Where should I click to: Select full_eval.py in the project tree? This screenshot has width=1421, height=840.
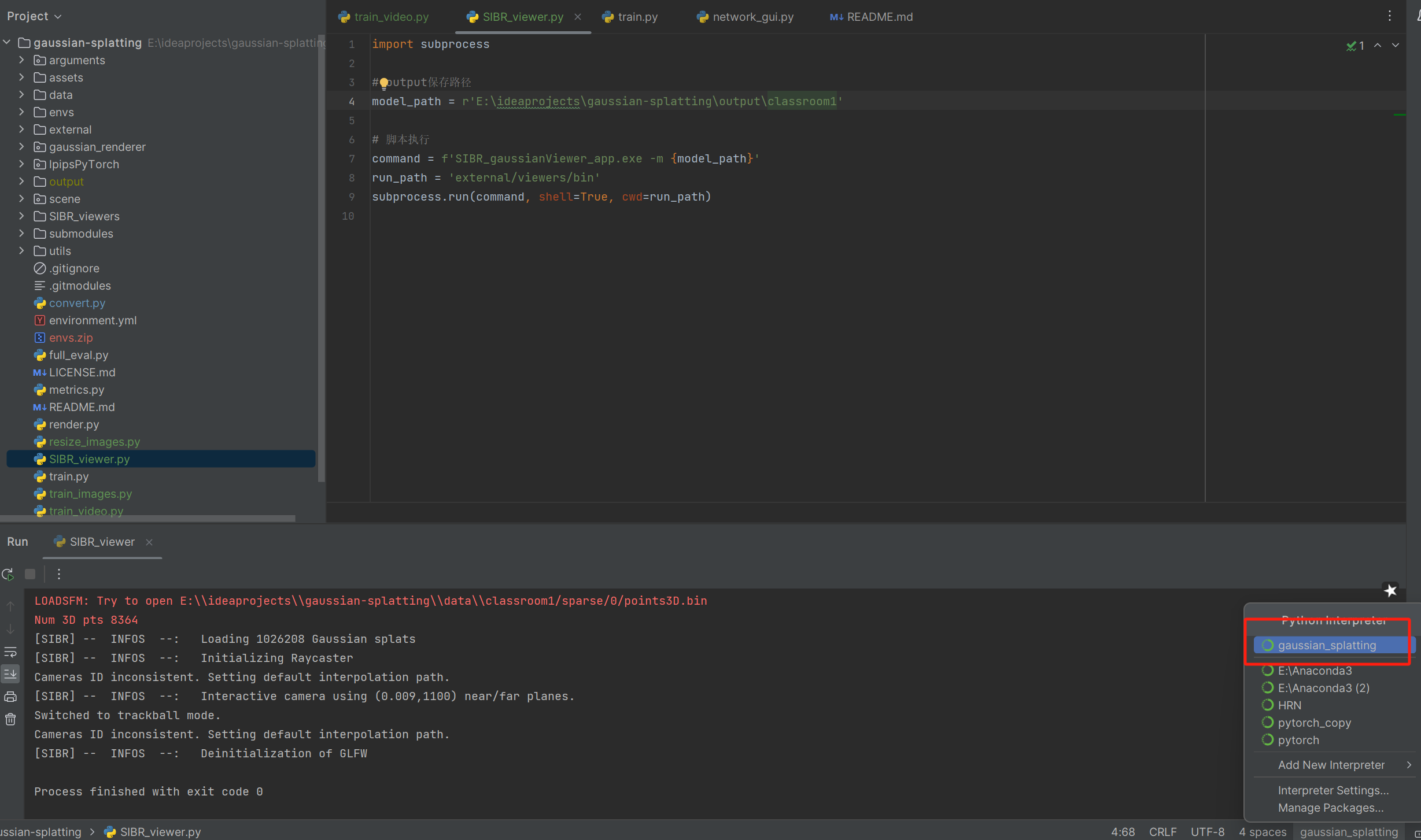[79, 355]
